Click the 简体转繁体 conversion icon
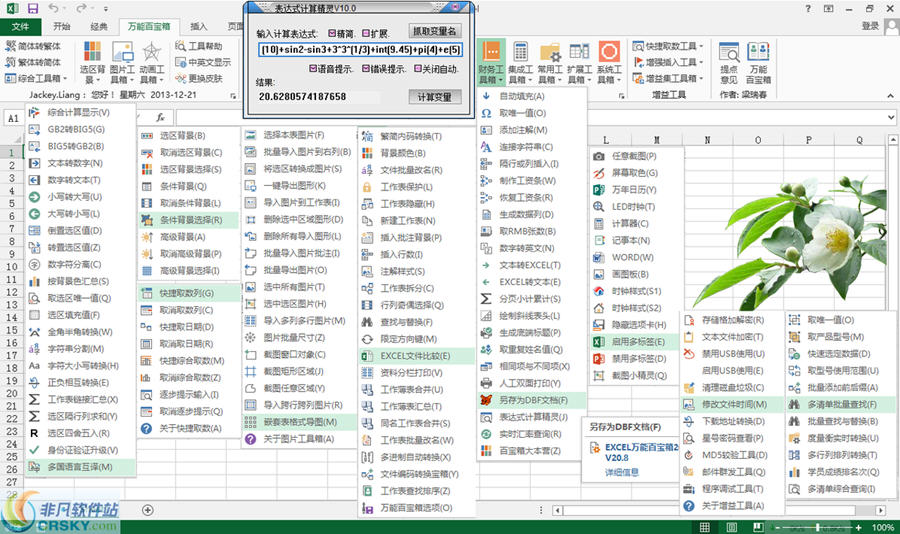 tap(10, 46)
